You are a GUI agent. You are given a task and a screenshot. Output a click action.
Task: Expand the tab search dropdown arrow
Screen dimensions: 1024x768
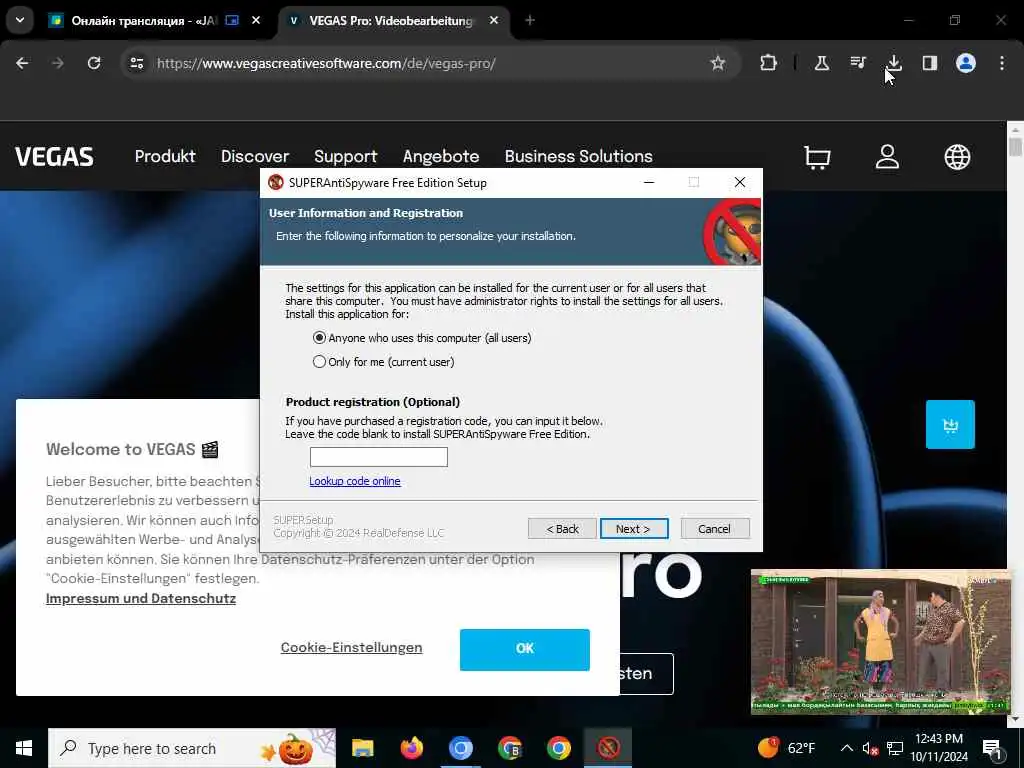point(20,20)
